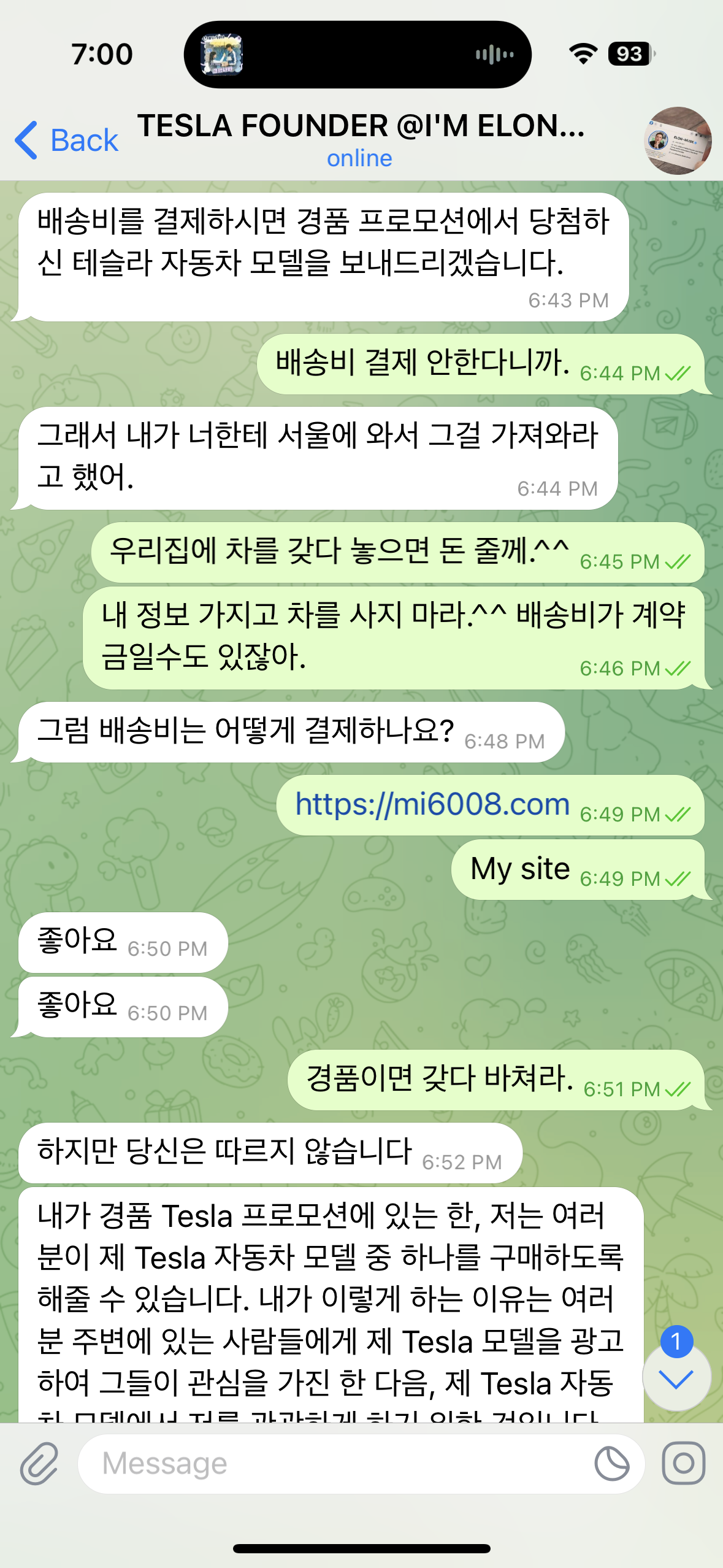This screenshot has width=723, height=1568.
Task: Tap the sticker icon inside message field
Action: 611,1463
